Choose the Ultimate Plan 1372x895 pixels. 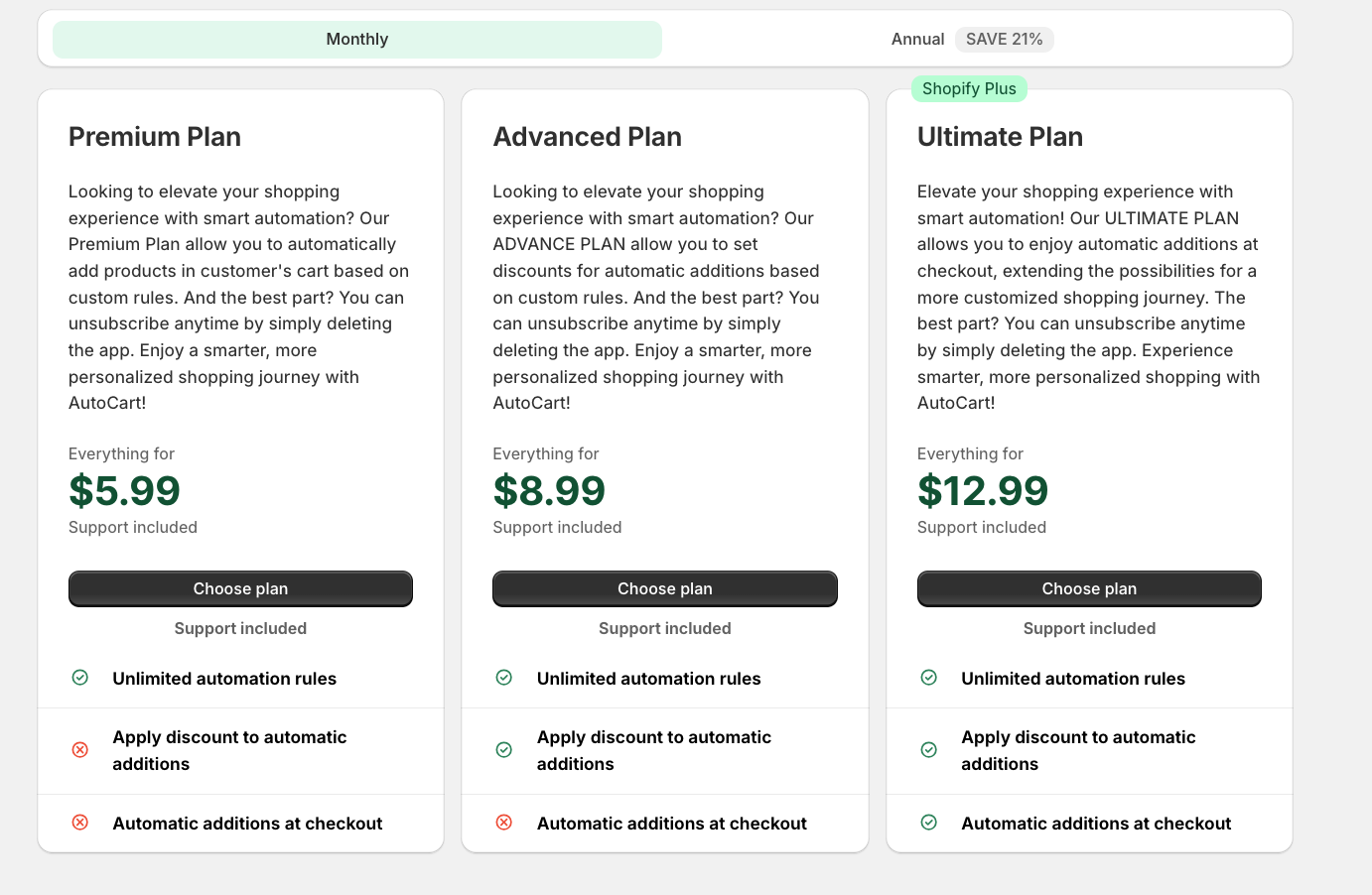(x=1089, y=588)
